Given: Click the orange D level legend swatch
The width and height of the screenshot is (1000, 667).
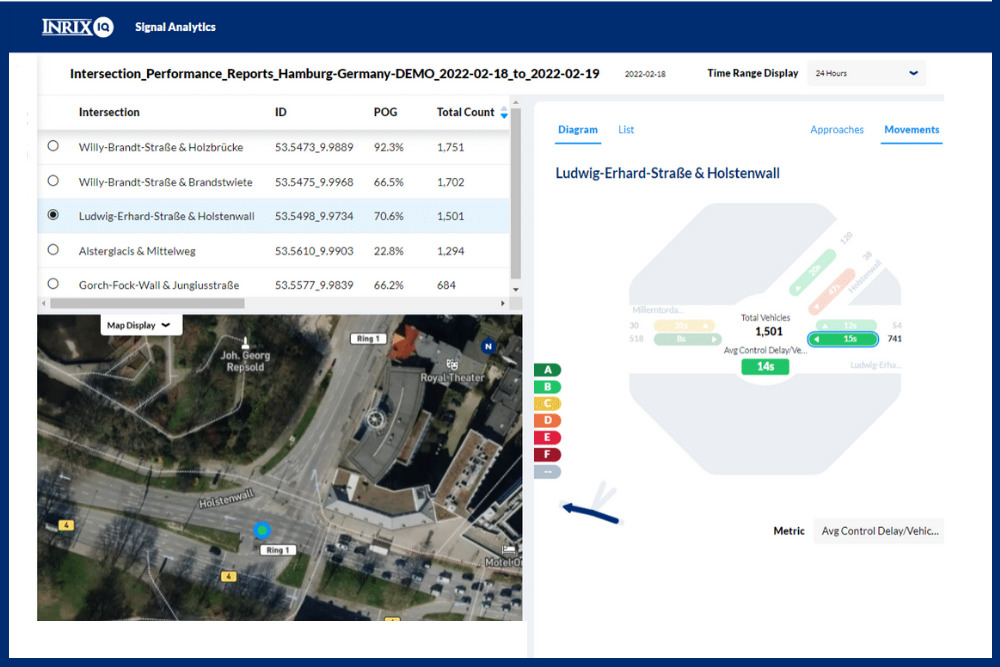Looking at the screenshot, I should point(548,421).
